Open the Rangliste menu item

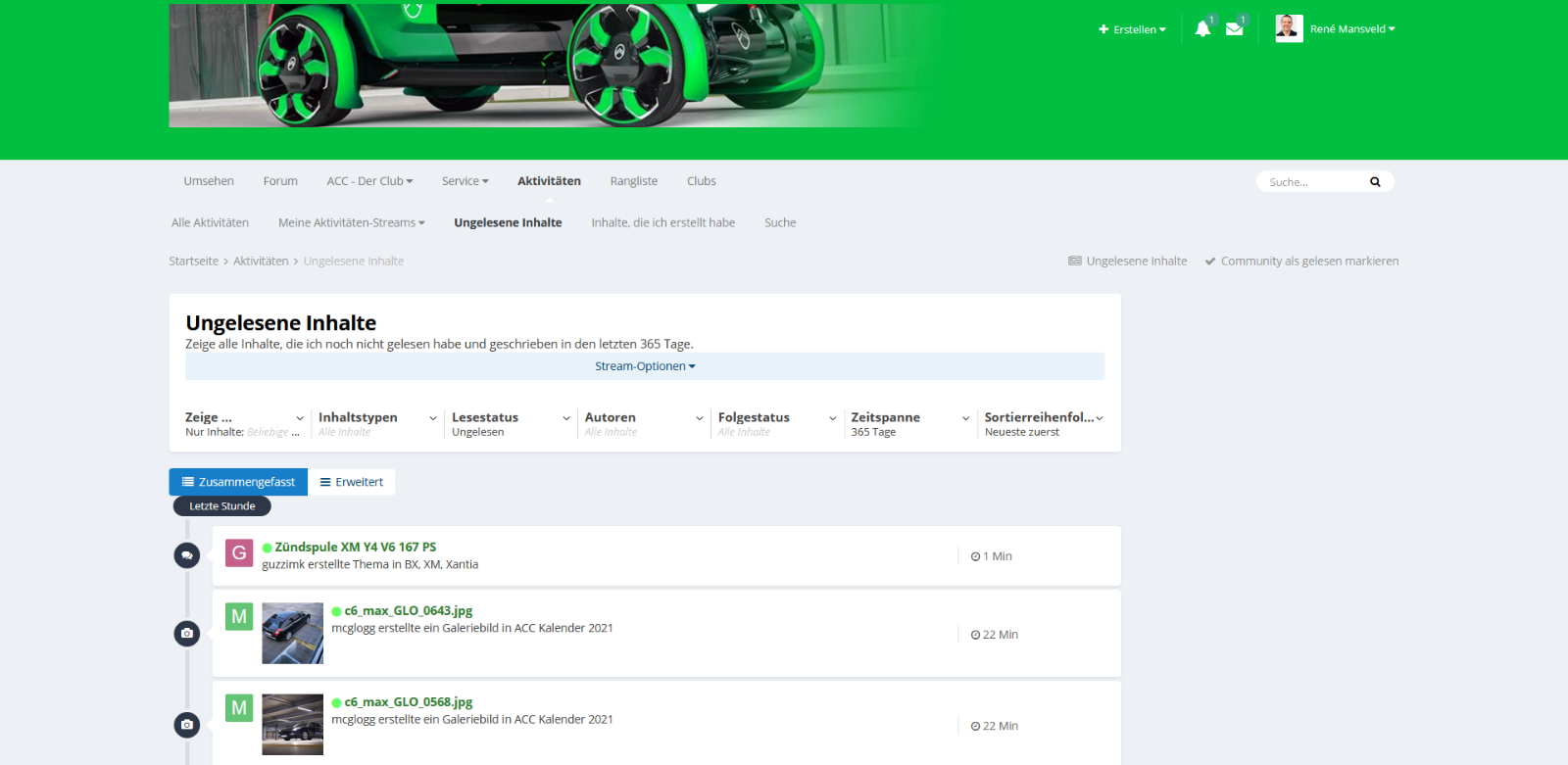pos(634,181)
